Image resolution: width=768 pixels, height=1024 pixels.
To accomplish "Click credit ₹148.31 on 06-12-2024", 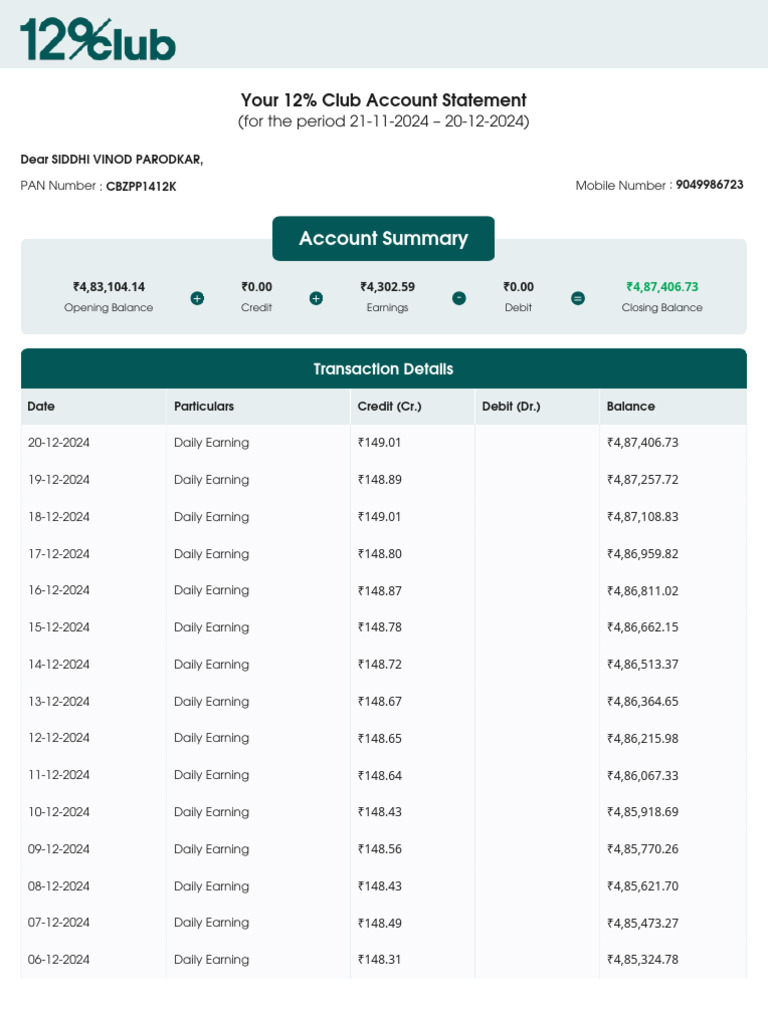I will click(x=379, y=959).
